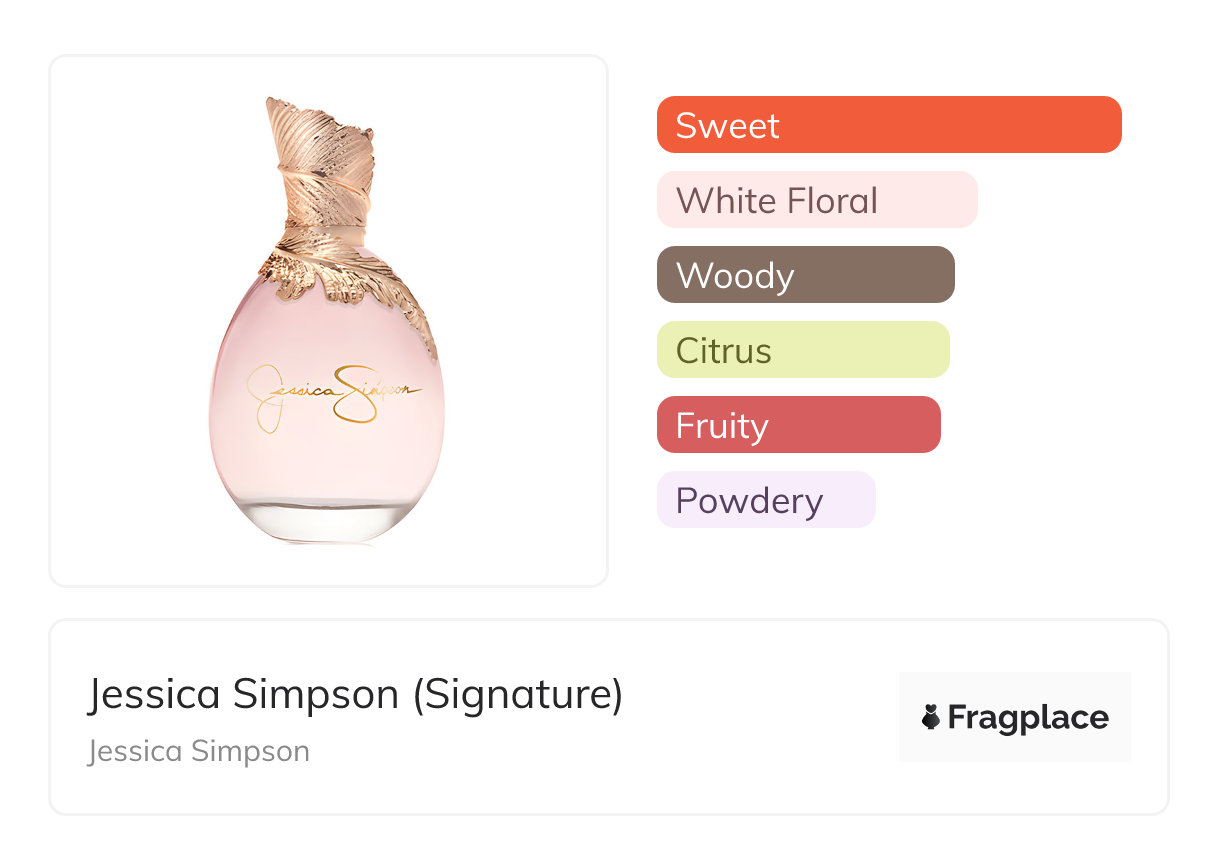The height and width of the screenshot is (864, 1218).
Task: Choose the Woody accord bar
Action: 805,275
